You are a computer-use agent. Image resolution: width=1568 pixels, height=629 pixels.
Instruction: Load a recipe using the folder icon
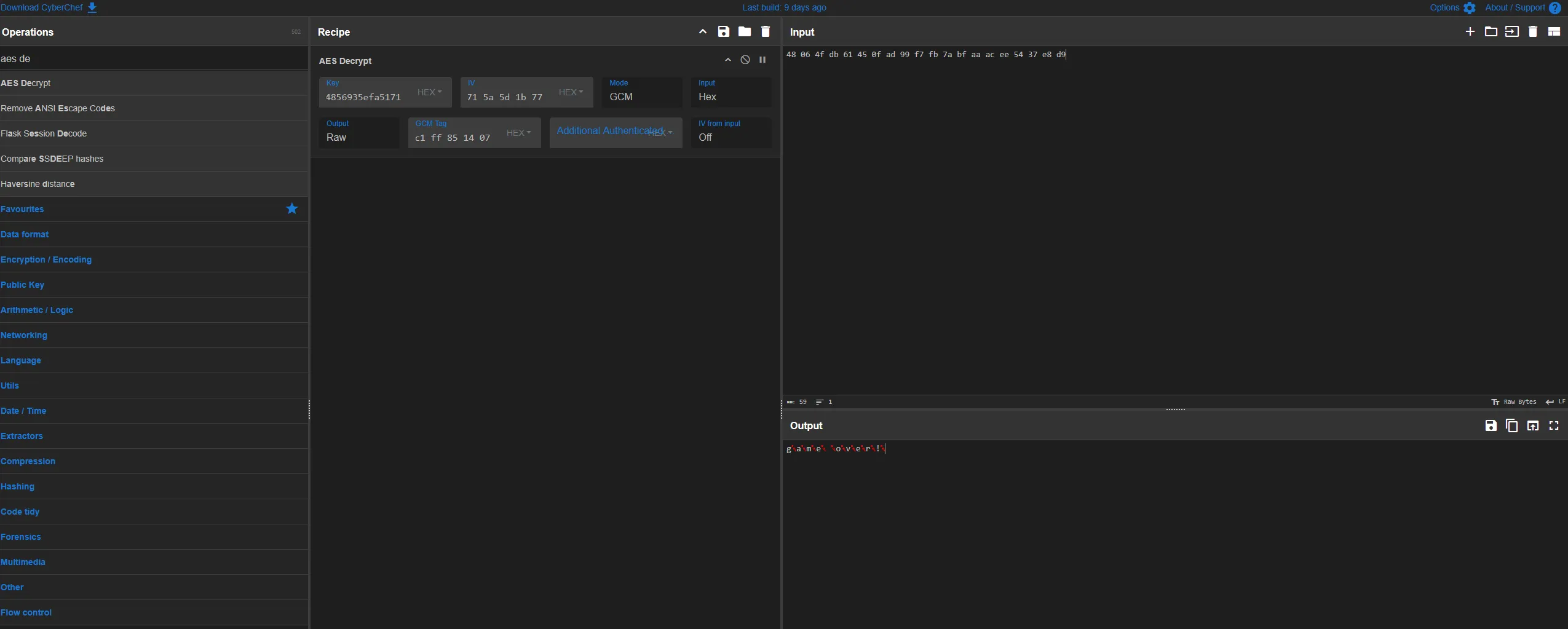click(745, 31)
